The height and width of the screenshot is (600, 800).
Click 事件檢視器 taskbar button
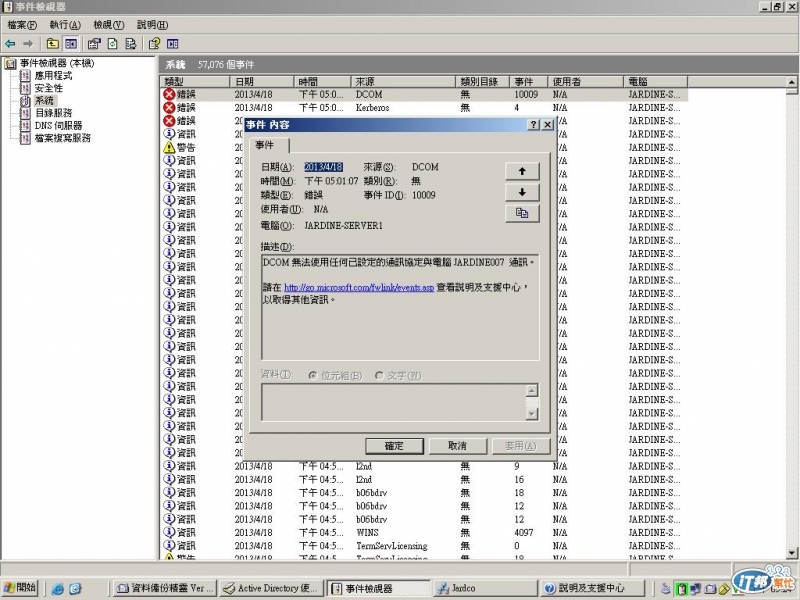point(378,588)
